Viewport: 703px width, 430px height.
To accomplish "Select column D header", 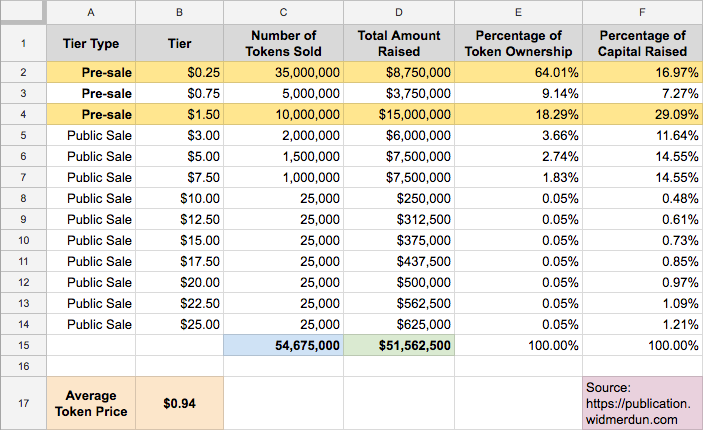I will [x=399, y=13].
